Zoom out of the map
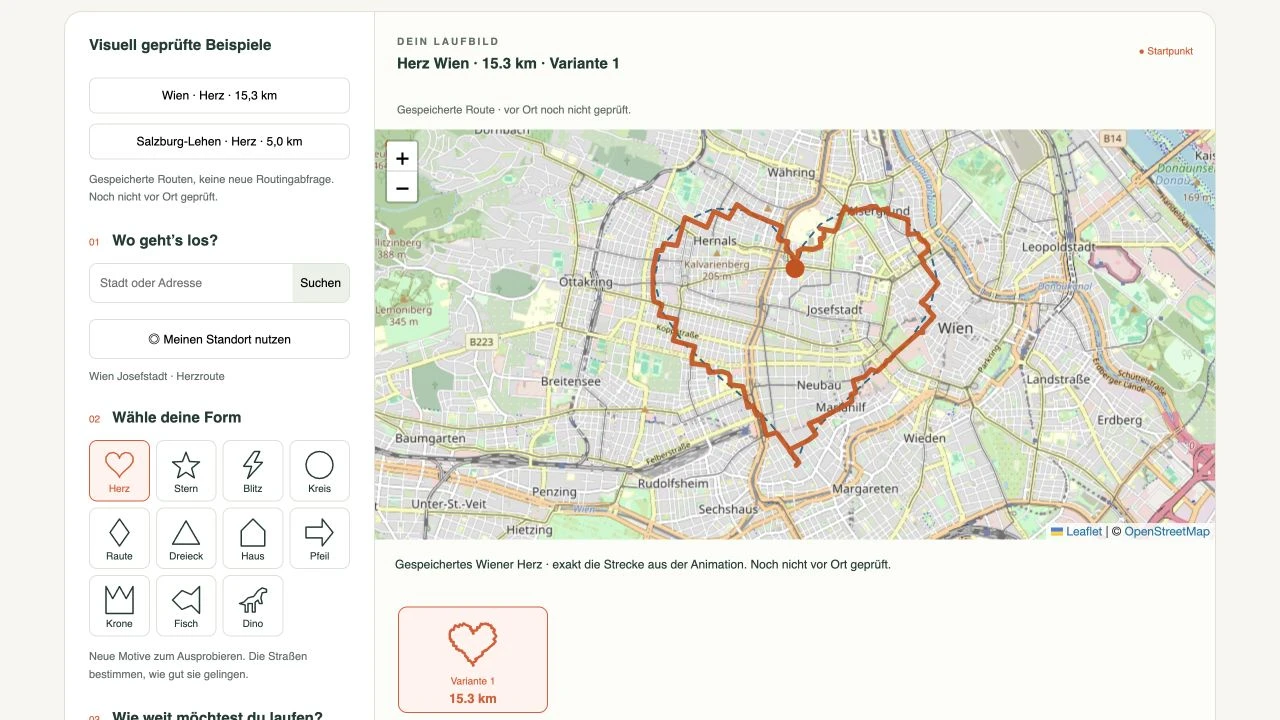1280x720 pixels. (x=402, y=188)
